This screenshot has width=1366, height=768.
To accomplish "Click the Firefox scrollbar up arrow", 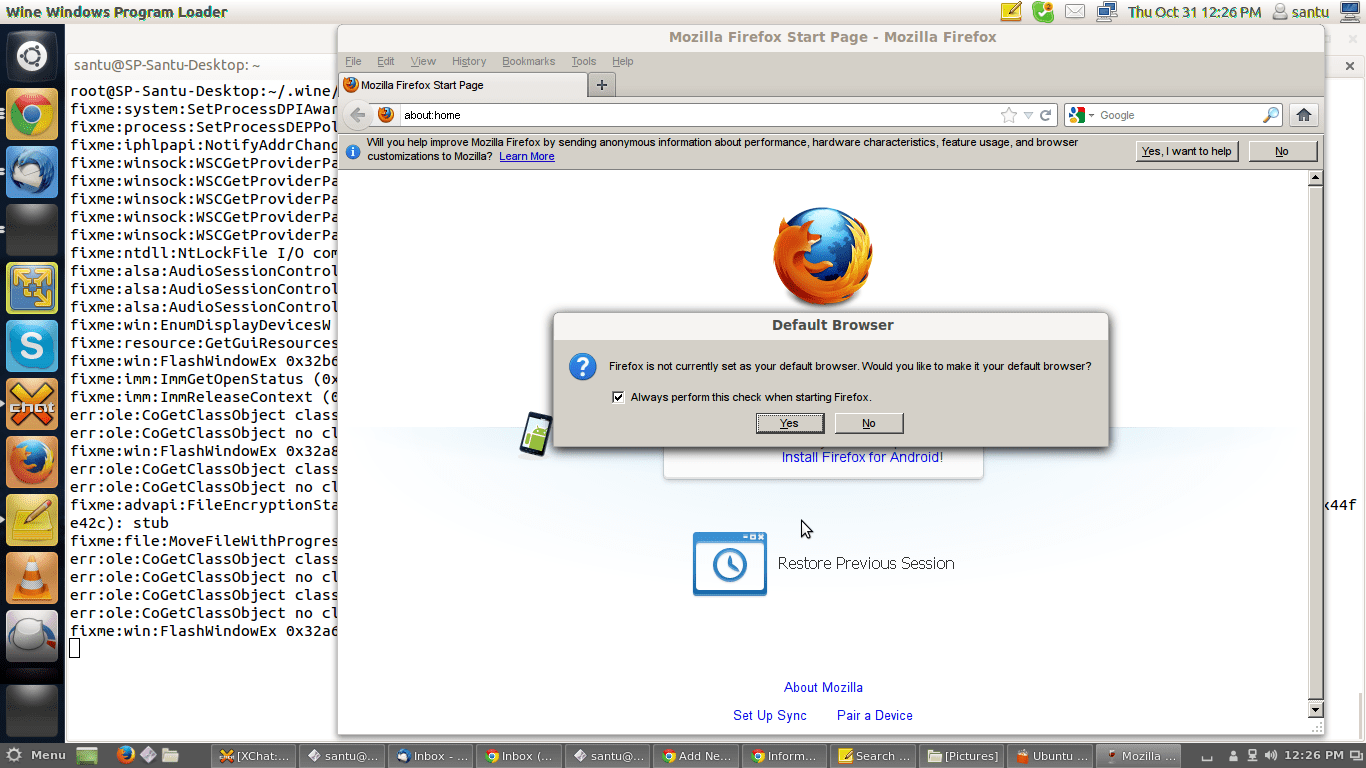I will coord(1316,177).
